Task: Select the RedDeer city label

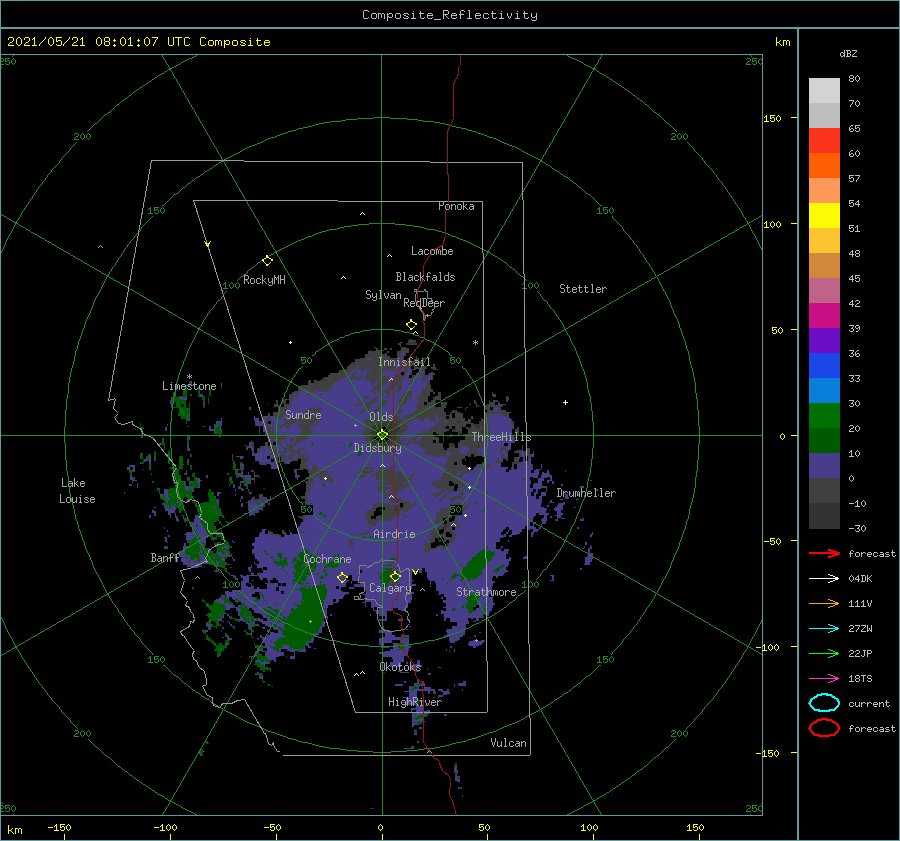Action: tap(424, 303)
